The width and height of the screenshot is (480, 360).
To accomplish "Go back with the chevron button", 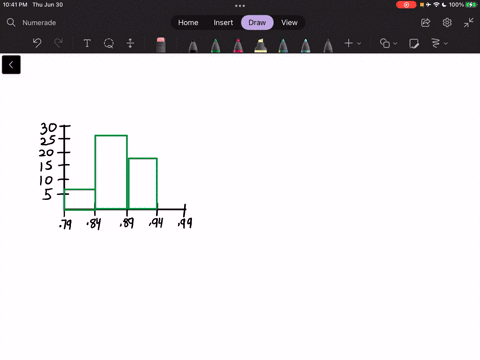I will pos(11,65).
